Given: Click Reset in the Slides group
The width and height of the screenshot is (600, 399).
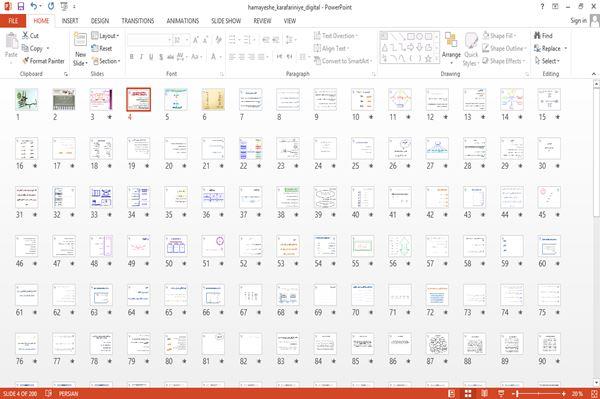Looking at the screenshot, I should 102,48.
